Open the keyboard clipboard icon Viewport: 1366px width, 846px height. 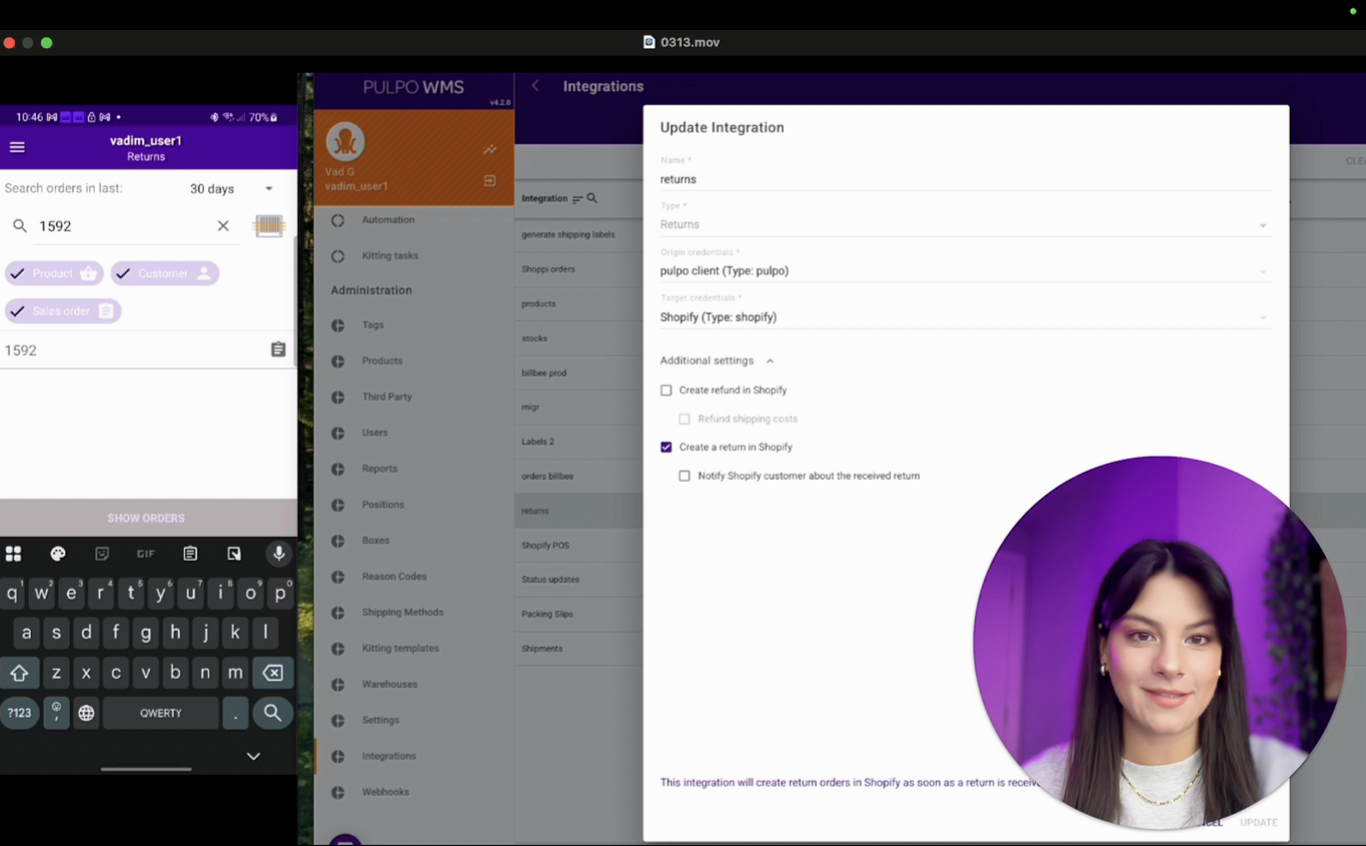pyautogui.click(x=190, y=553)
